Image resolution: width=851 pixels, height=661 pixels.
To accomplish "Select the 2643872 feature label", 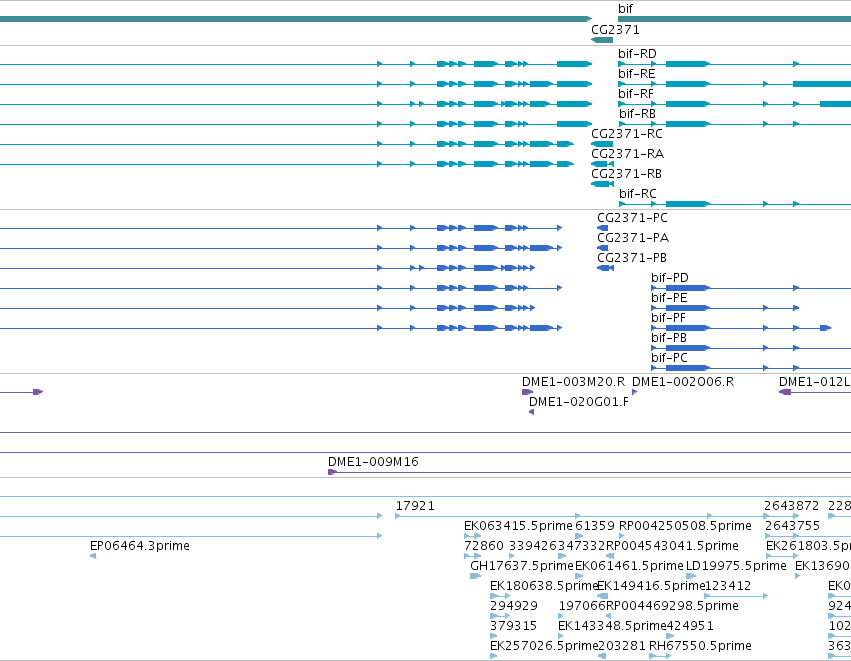I will pos(791,506).
